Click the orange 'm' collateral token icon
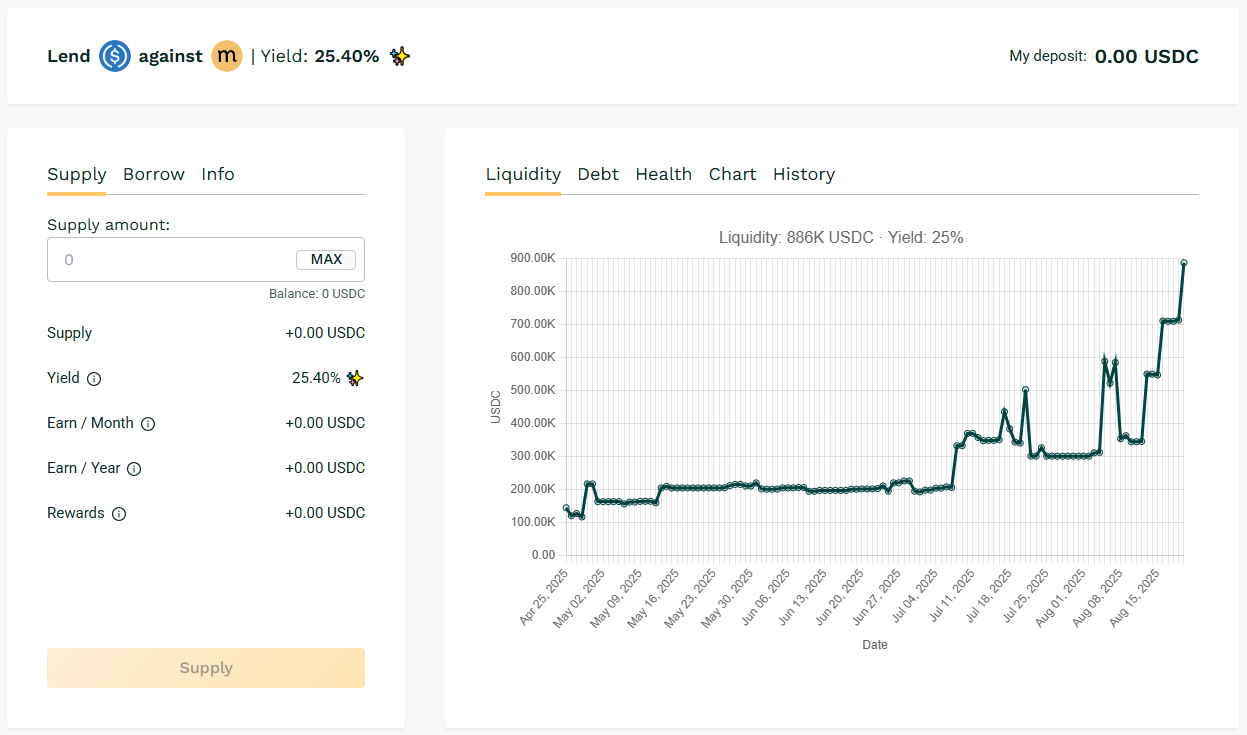 pos(227,56)
